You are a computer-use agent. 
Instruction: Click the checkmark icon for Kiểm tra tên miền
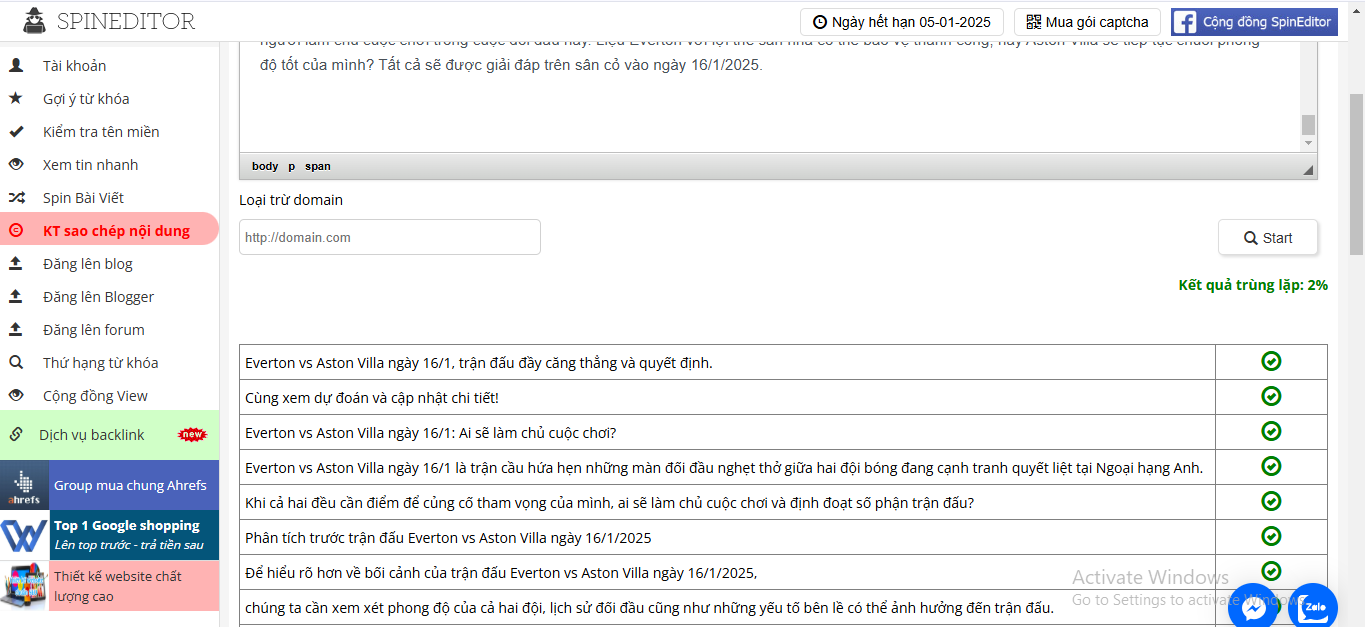coord(16,132)
